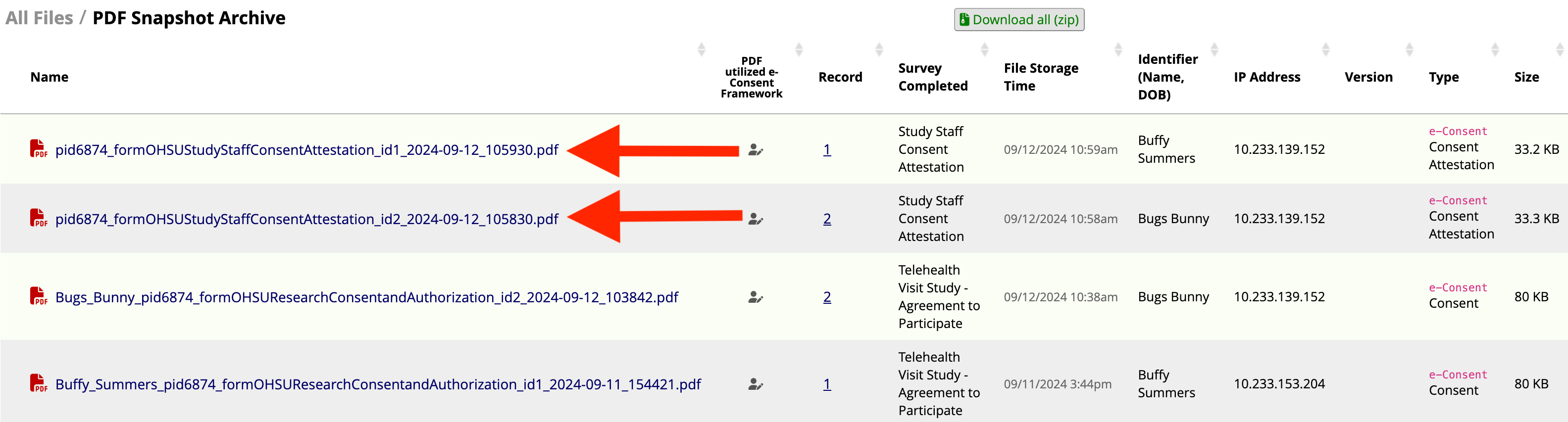Click e-Consent user icon in Bugs_Bunny row
The height and width of the screenshot is (422, 1568).
point(756,297)
